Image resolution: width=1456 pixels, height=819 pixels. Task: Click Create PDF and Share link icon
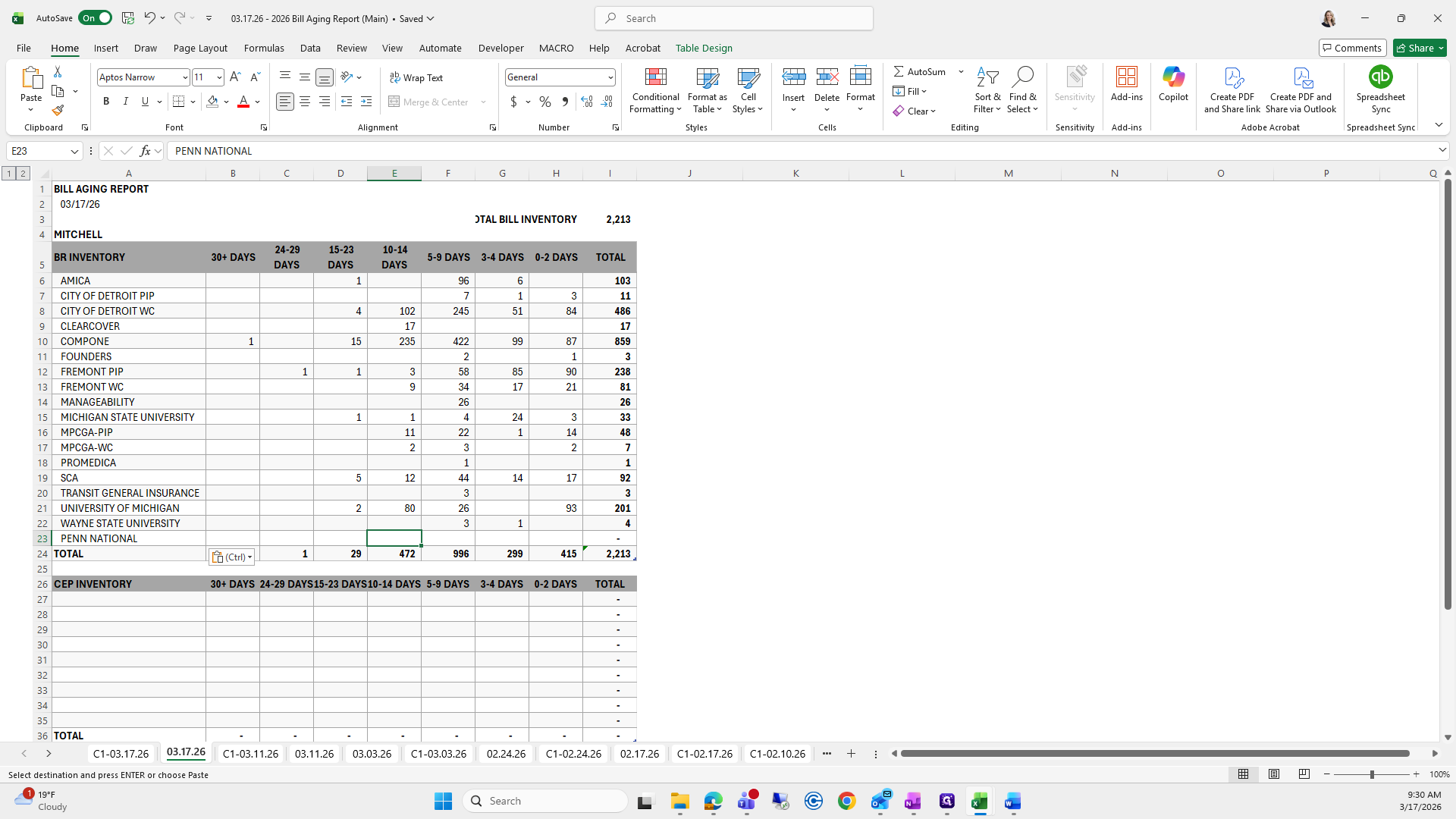[x=1232, y=77]
